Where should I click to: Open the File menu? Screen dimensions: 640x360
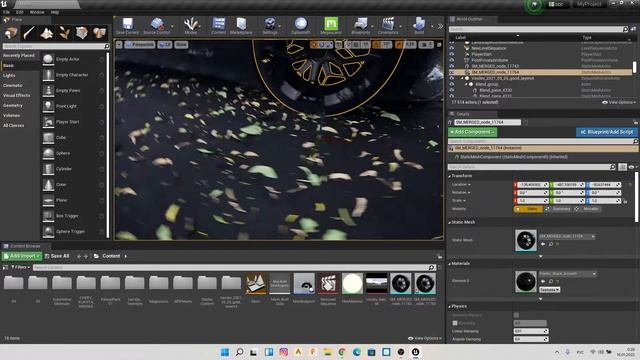(x=6, y=12)
